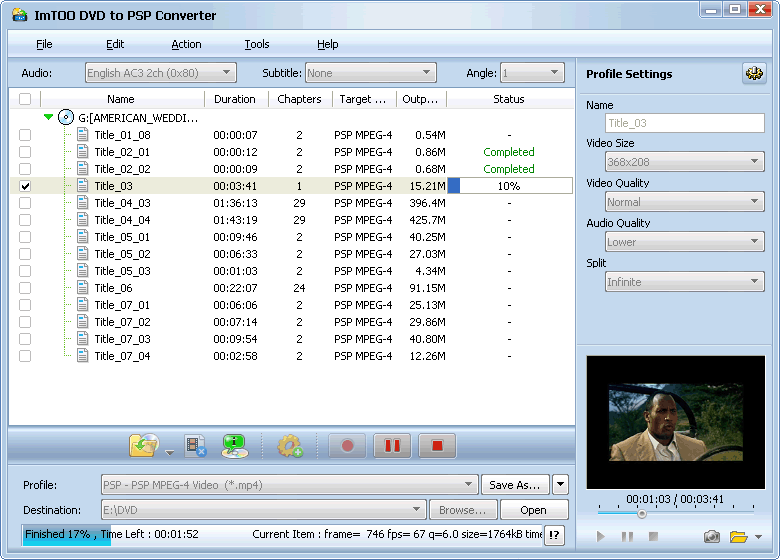The image size is (780, 560).
Task: Click the Browse... button
Action: point(463,510)
